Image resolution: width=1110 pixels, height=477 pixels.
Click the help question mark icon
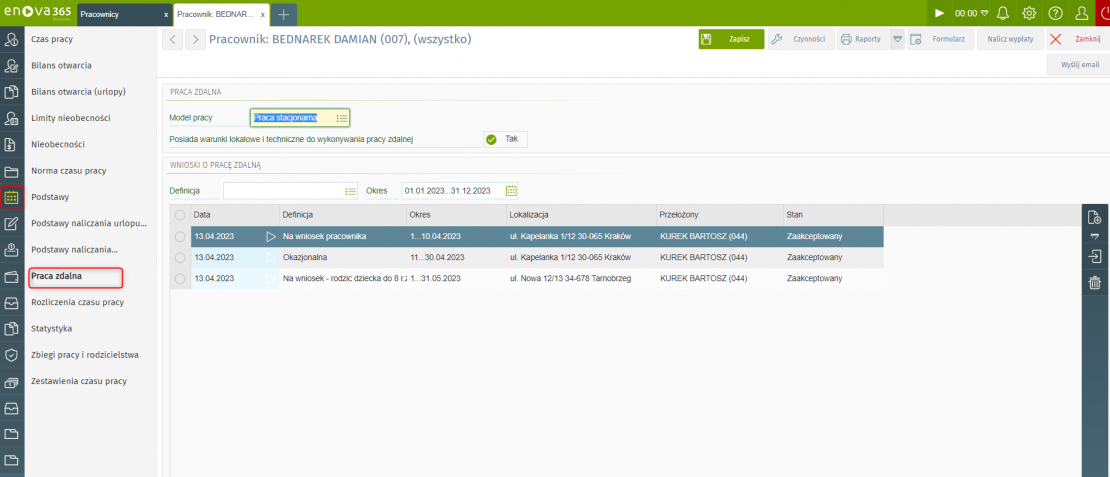(1055, 14)
